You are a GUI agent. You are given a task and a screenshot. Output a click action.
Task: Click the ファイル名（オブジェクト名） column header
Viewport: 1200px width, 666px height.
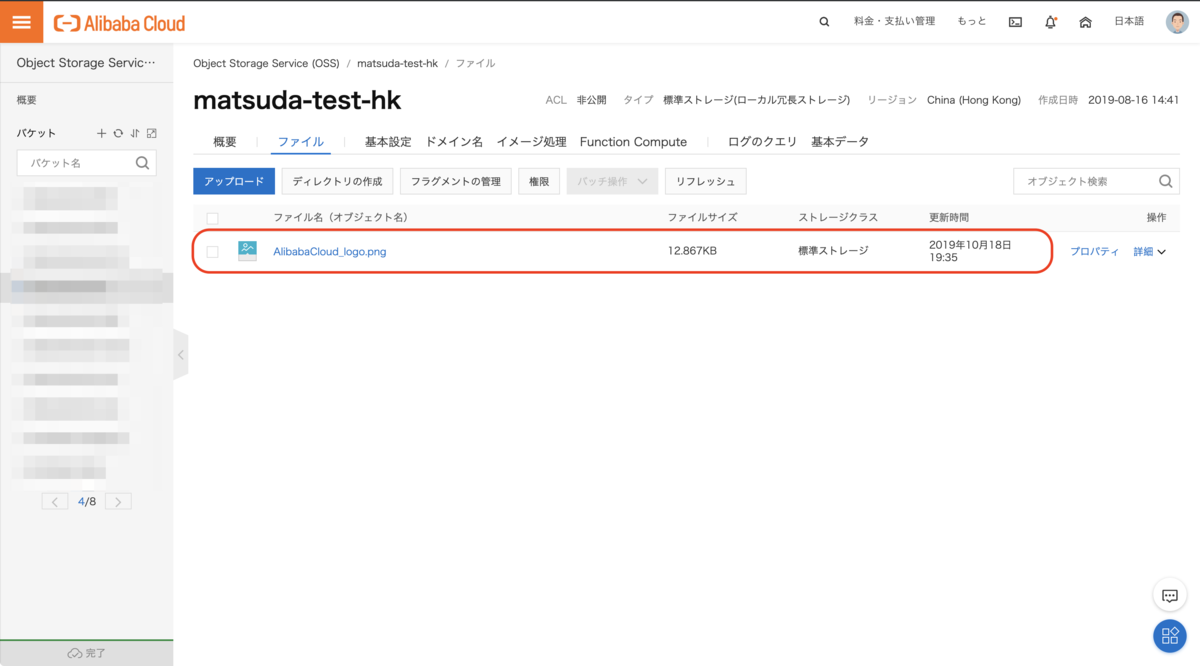(340, 217)
